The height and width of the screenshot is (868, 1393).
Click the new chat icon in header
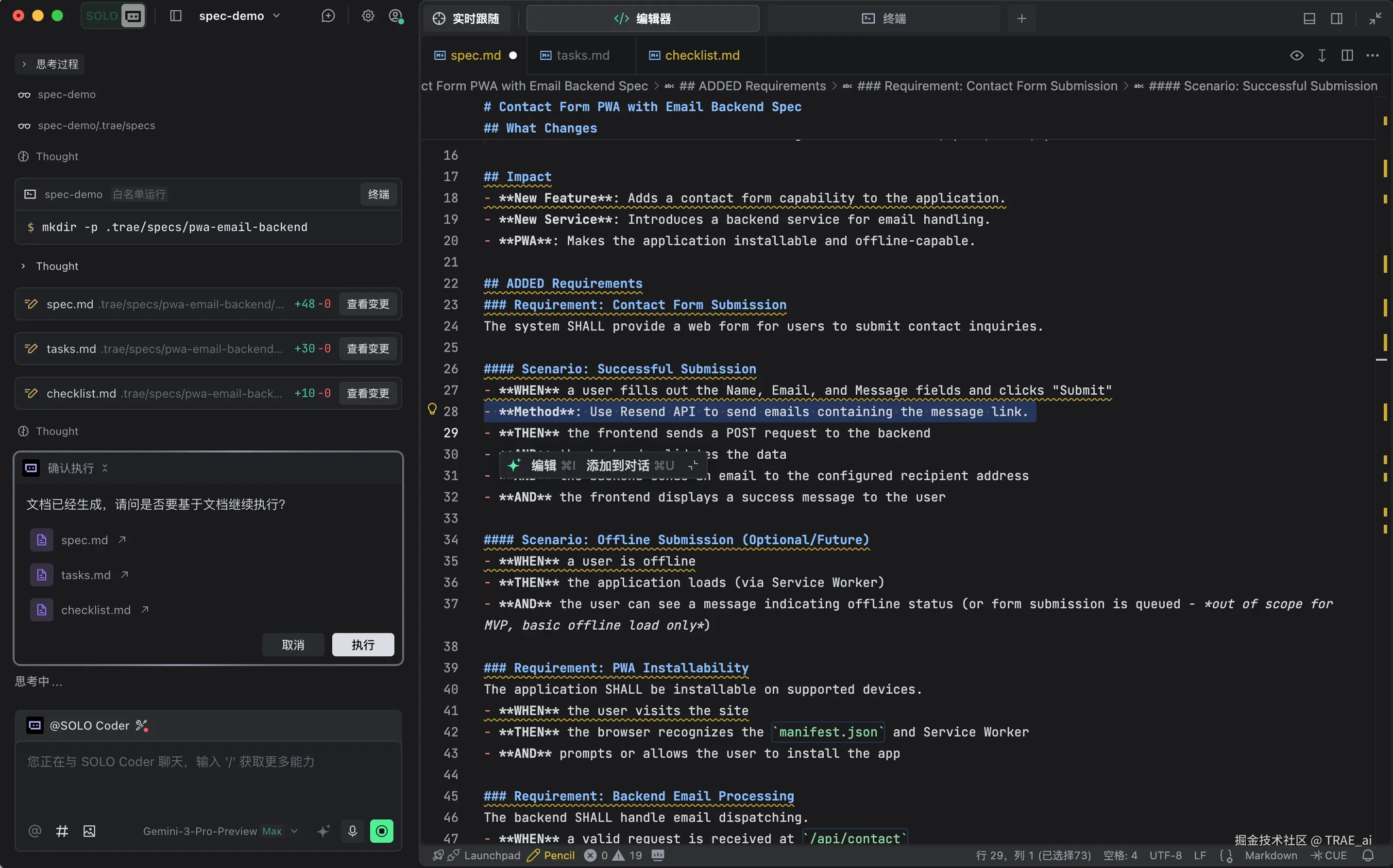[328, 16]
